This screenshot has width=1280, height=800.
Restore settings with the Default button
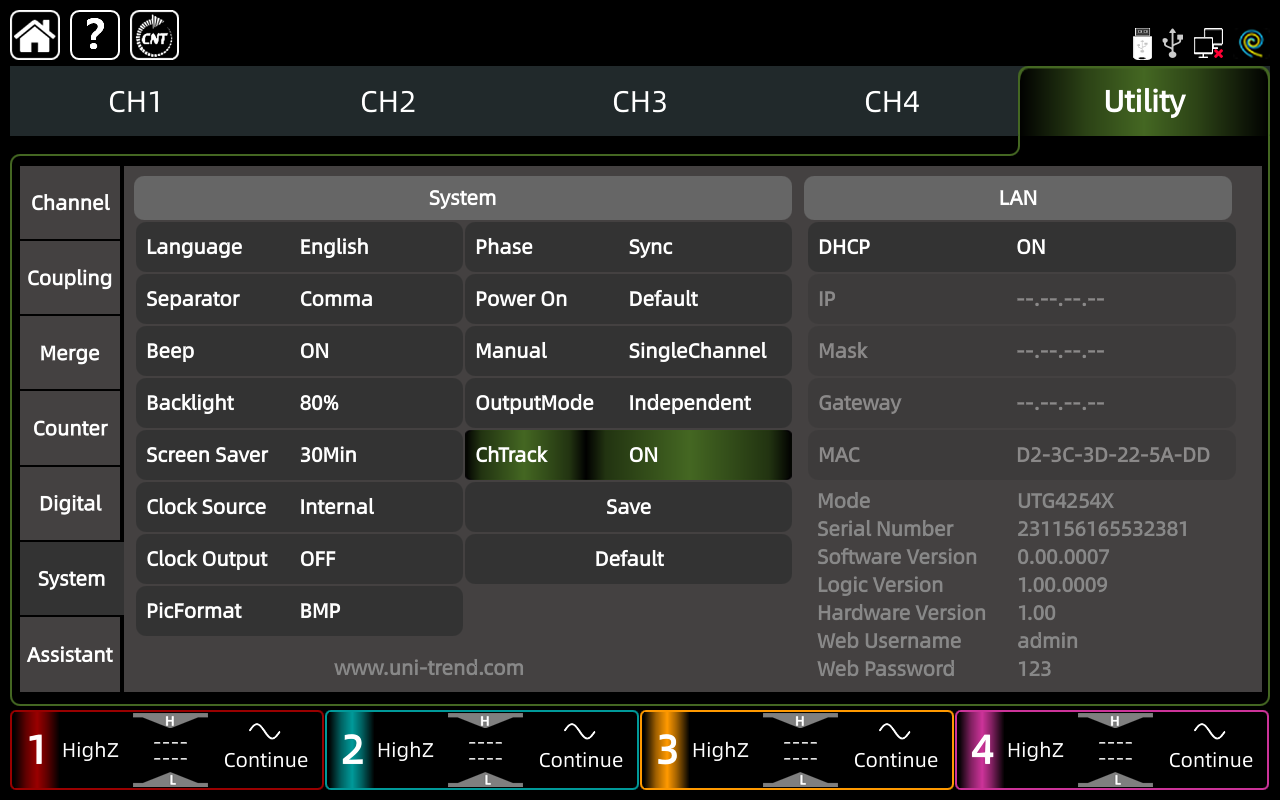click(628, 559)
